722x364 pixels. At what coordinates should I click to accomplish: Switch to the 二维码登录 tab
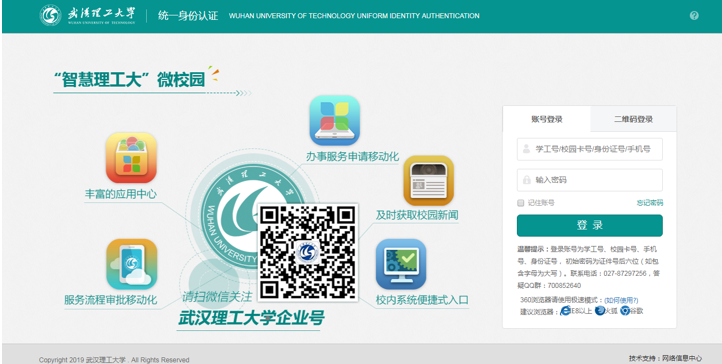pyautogui.click(x=633, y=119)
